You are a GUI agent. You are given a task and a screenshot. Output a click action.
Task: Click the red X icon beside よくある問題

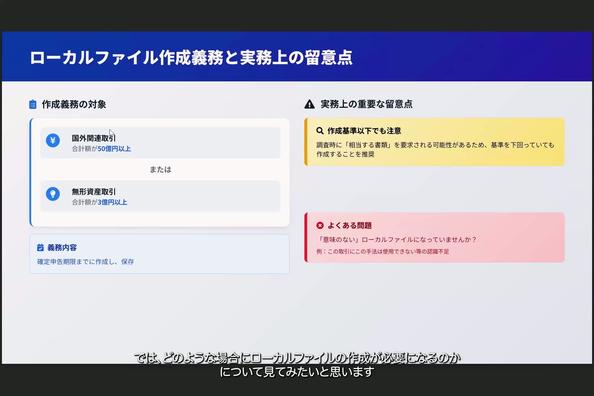pyautogui.click(x=320, y=225)
